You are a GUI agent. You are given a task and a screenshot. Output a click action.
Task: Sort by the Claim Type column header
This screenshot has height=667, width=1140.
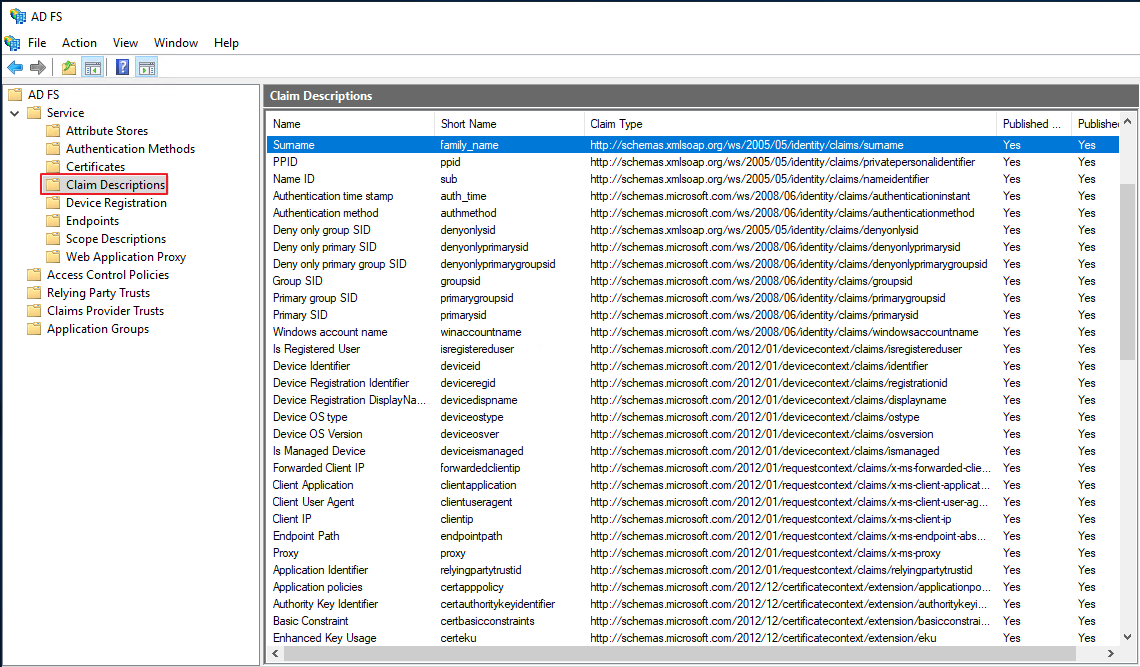click(x=790, y=124)
